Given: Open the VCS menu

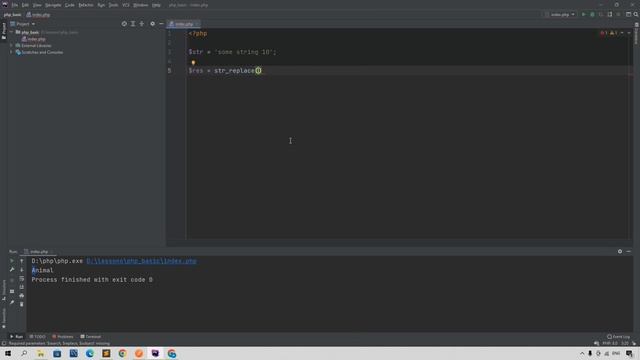Looking at the screenshot, I should tap(126, 5).
